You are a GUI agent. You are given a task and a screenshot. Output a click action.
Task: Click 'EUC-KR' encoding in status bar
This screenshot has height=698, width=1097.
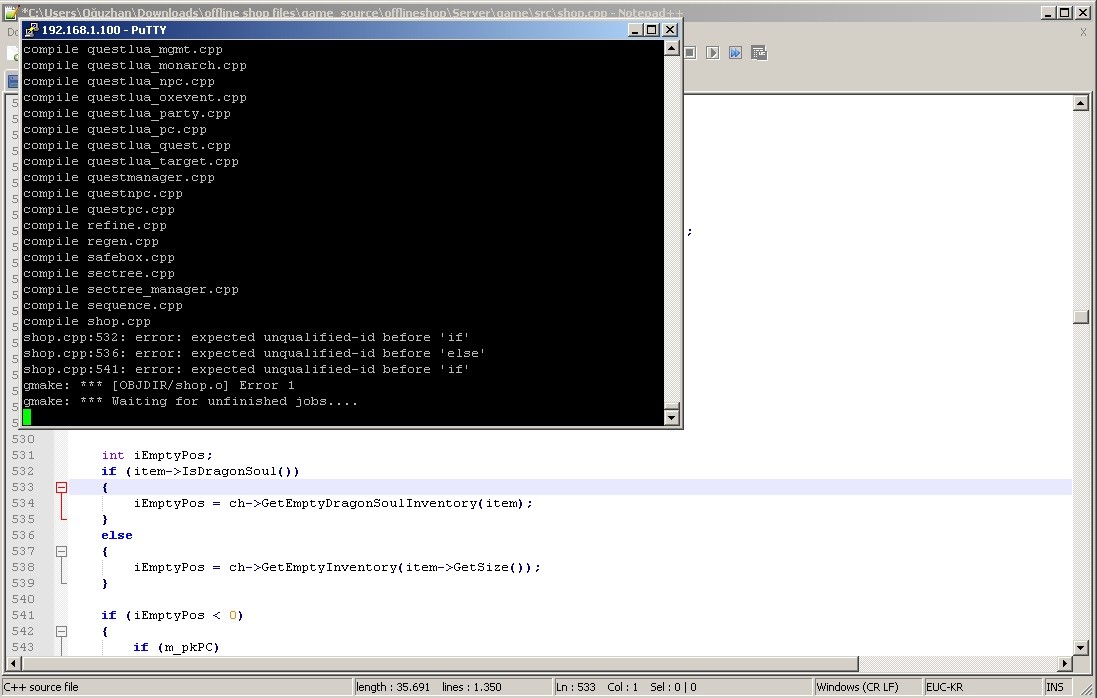pyautogui.click(x=944, y=687)
